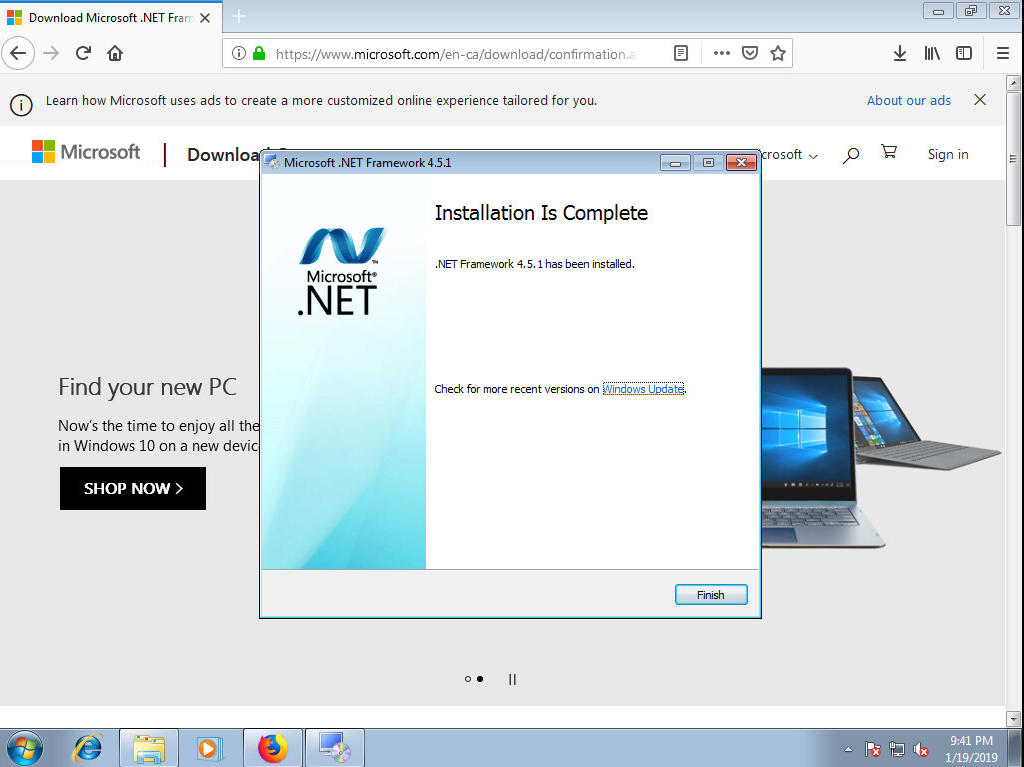The width and height of the screenshot is (1024, 767).
Task: Open the taskbar clock and date
Action: 971,749
